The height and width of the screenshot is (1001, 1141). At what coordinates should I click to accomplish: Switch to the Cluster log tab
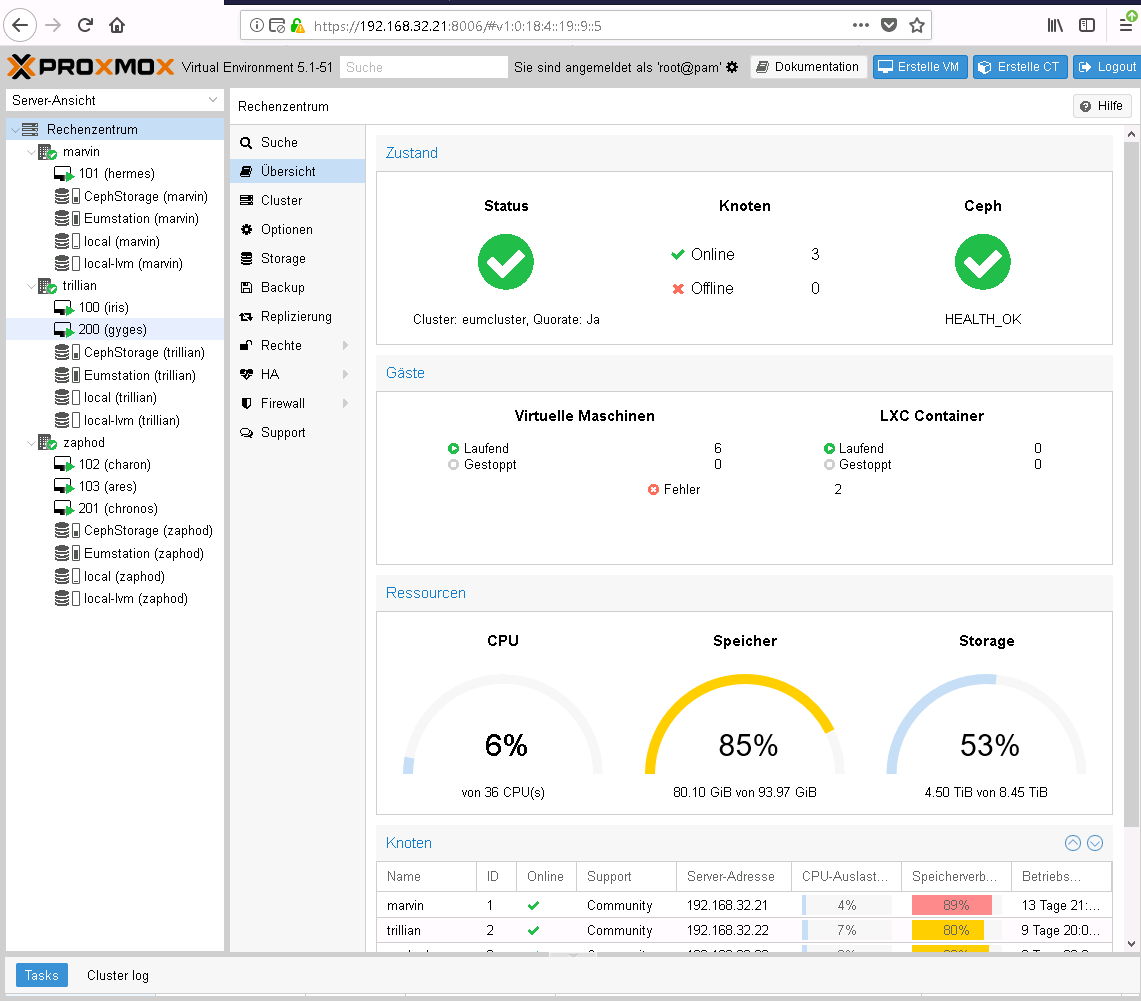[117, 975]
